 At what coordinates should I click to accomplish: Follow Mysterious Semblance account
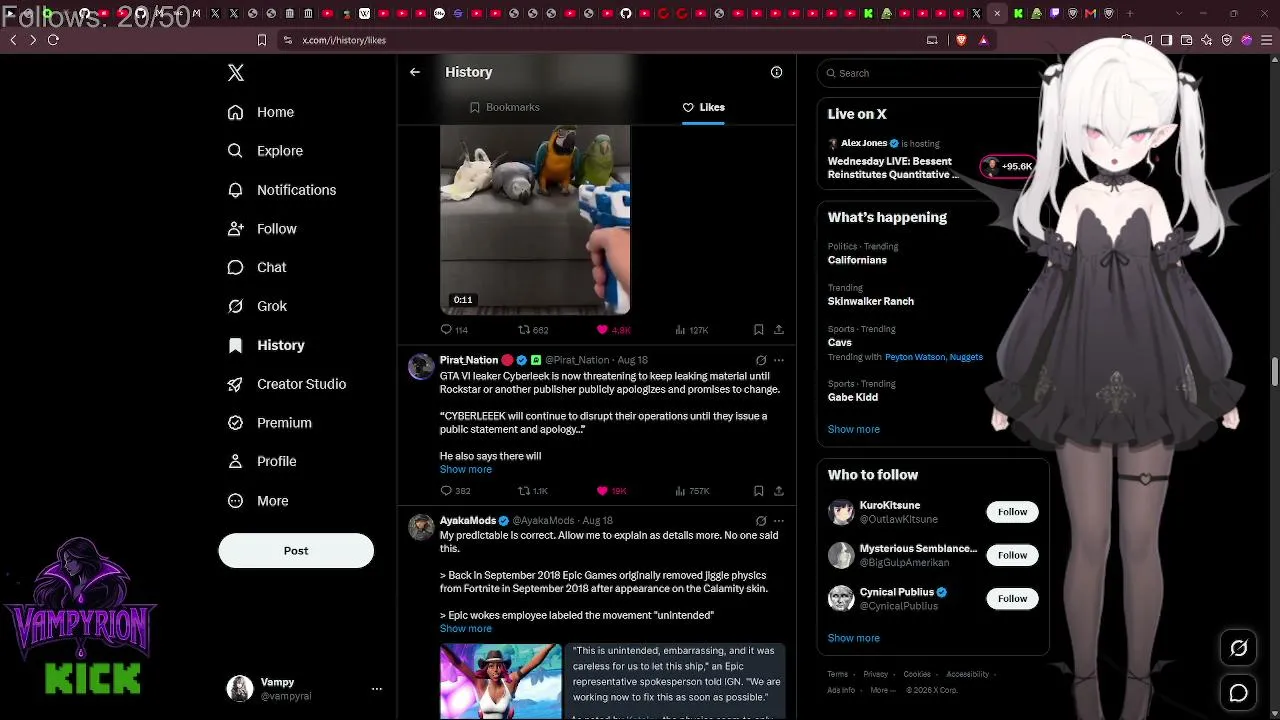[1012, 555]
